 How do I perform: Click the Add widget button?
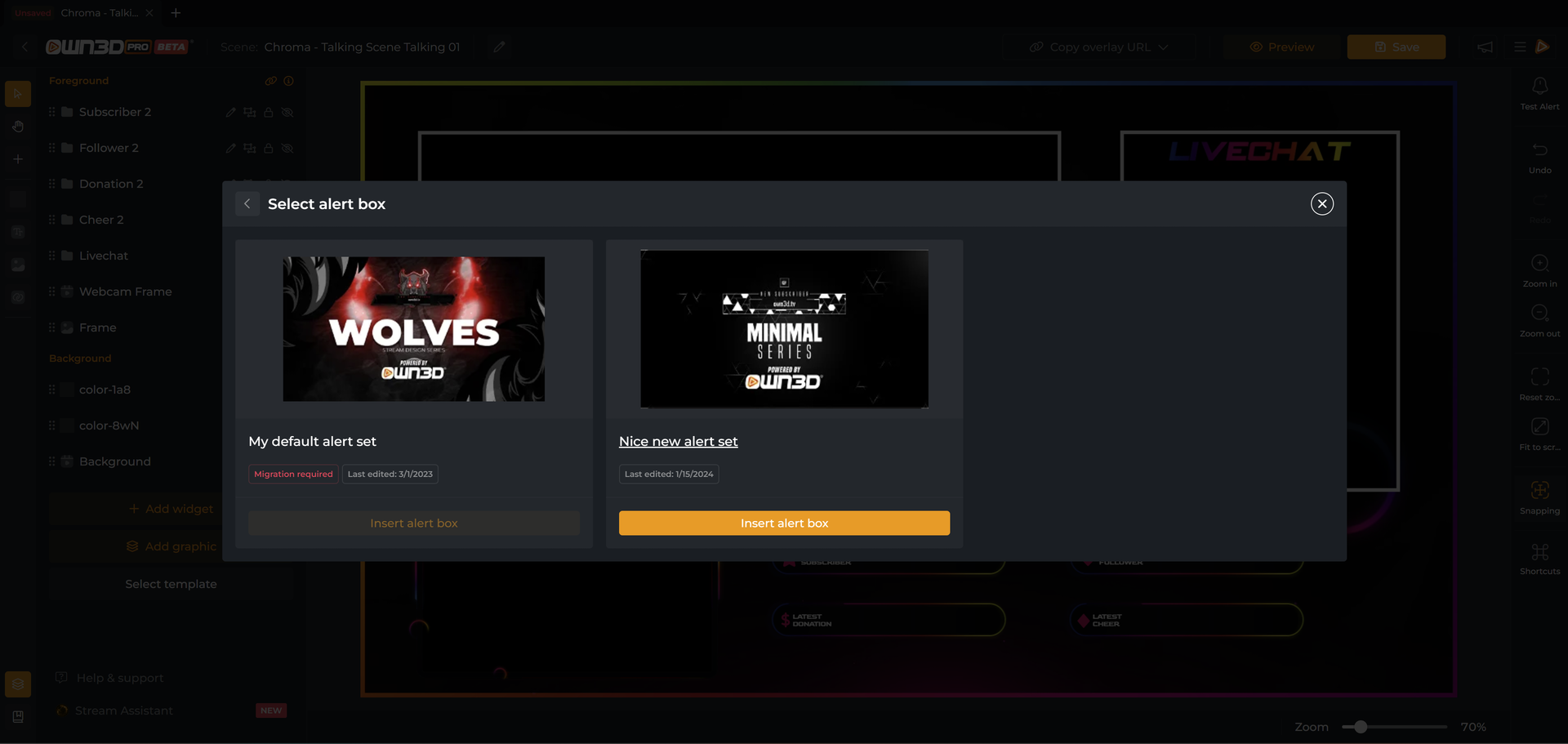(171, 509)
